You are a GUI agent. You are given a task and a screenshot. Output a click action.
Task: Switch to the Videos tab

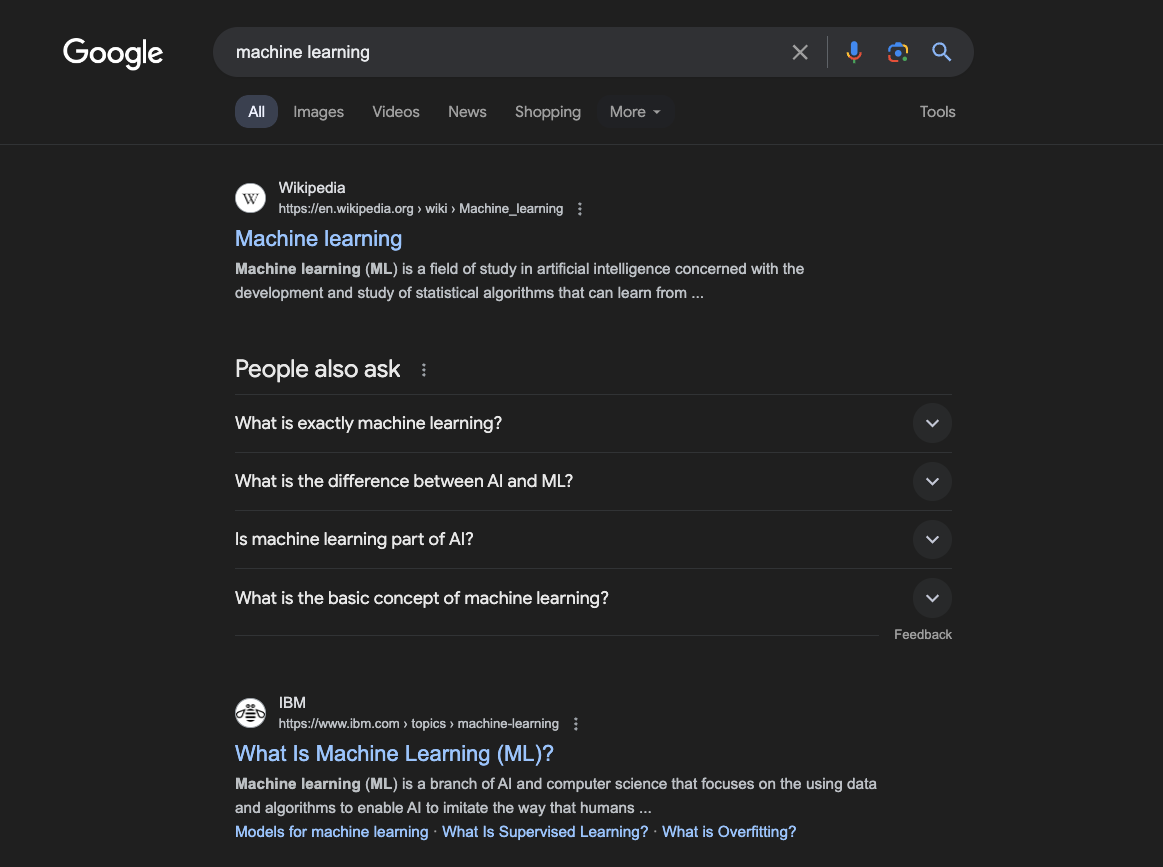tap(395, 112)
